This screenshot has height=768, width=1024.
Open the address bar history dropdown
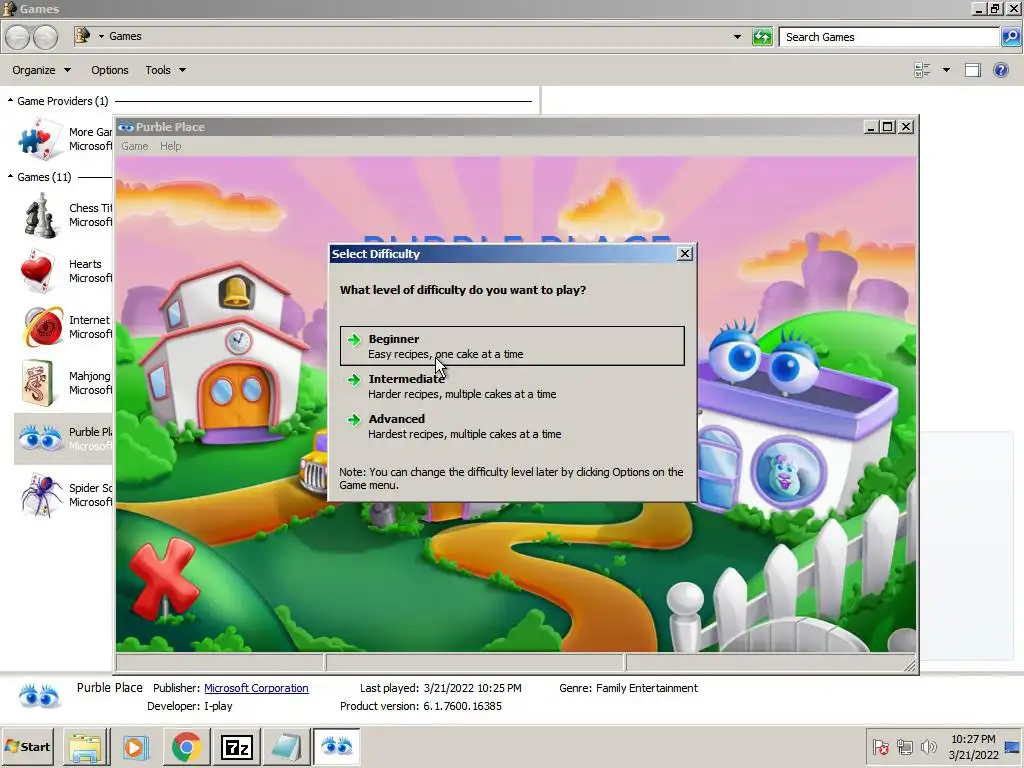737,37
